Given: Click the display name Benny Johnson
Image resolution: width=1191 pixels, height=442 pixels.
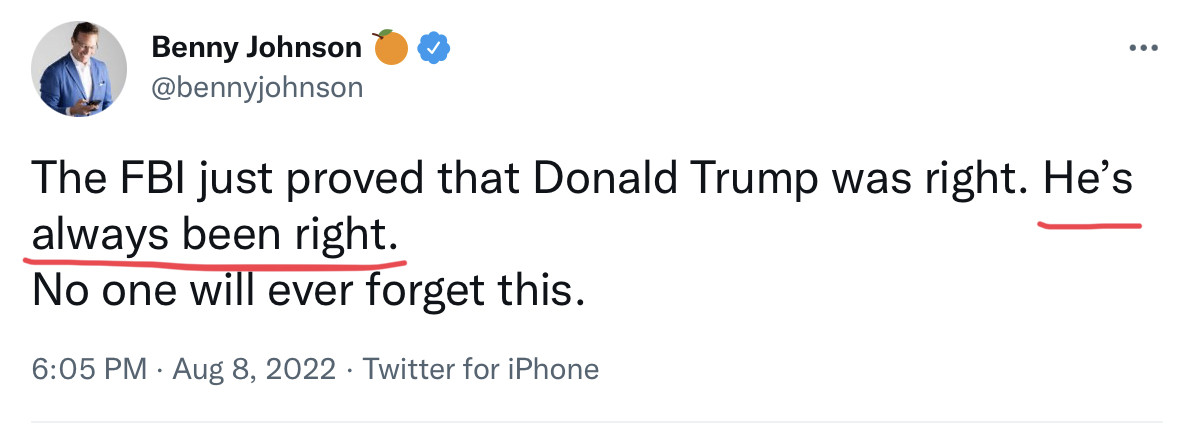Looking at the screenshot, I should 256,47.
